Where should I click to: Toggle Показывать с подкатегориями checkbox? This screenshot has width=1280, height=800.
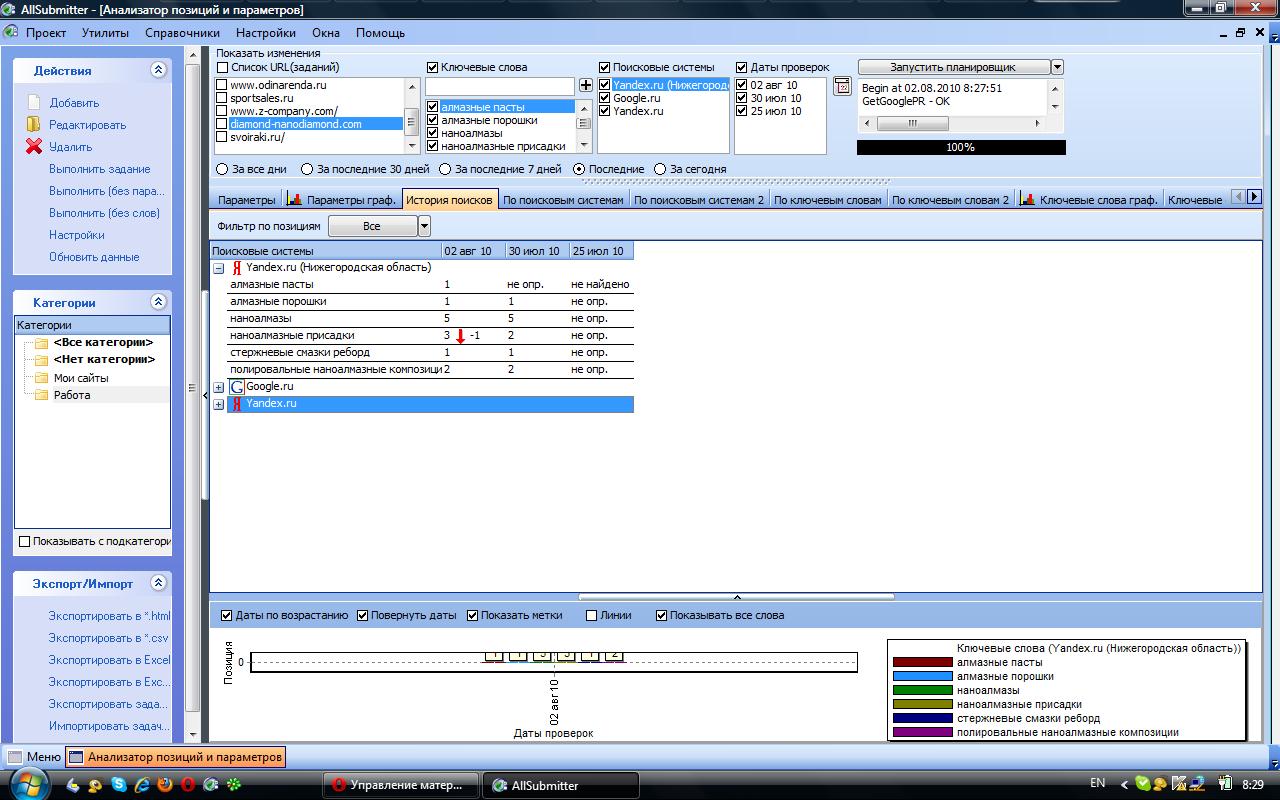point(25,541)
